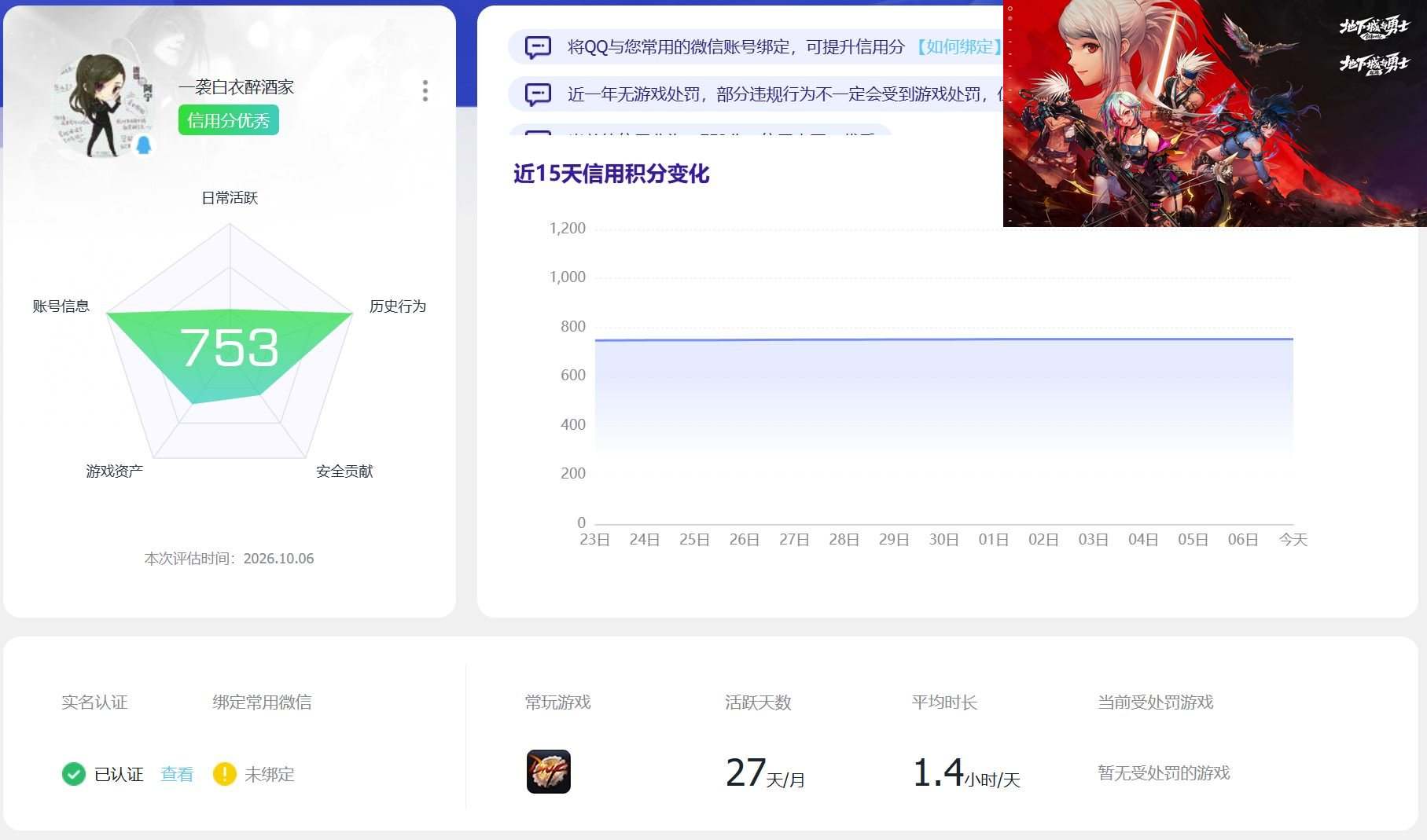Click the 暂无受处罚的游戏 text
This screenshot has height=840, width=1427.
pyautogui.click(x=1164, y=773)
